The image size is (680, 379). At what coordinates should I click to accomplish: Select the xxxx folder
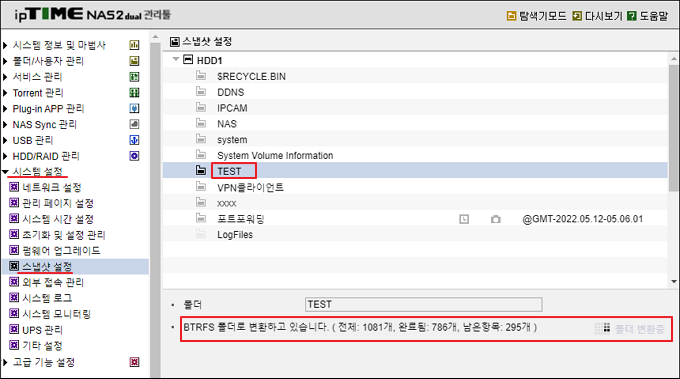click(x=227, y=203)
